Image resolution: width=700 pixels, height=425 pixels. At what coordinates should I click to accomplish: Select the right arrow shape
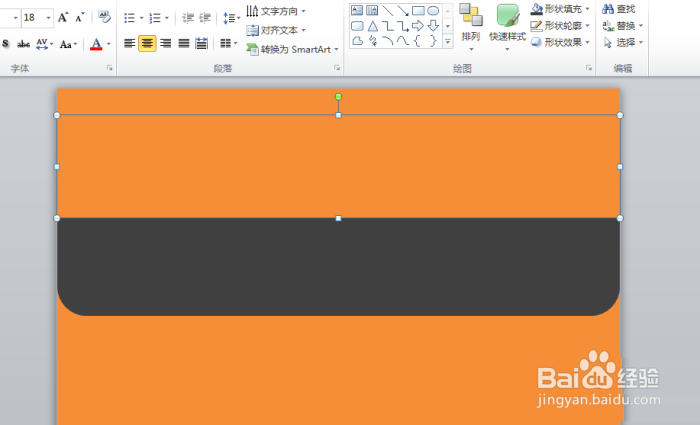(418, 26)
